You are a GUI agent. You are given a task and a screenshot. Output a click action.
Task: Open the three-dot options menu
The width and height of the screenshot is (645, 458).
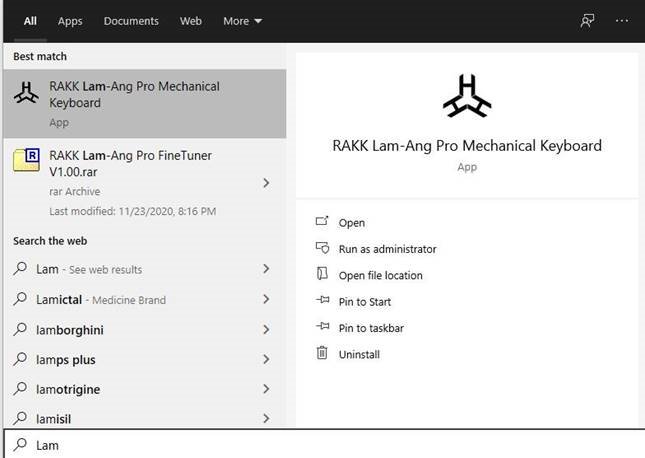click(623, 20)
